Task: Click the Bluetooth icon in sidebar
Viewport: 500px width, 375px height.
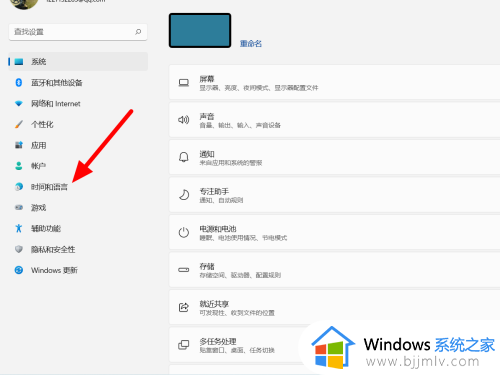Action: 19,82
